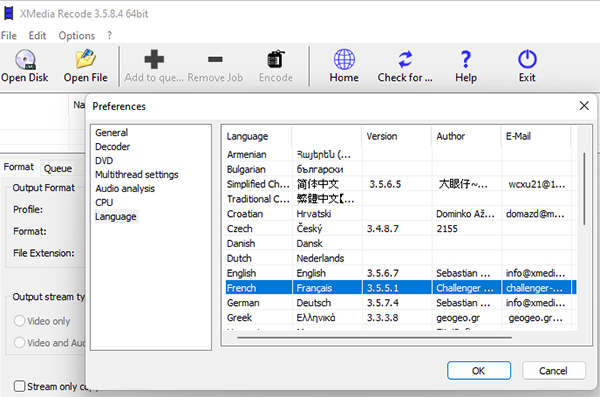
Task: Select Multithread settings category
Action: click(137, 175)
